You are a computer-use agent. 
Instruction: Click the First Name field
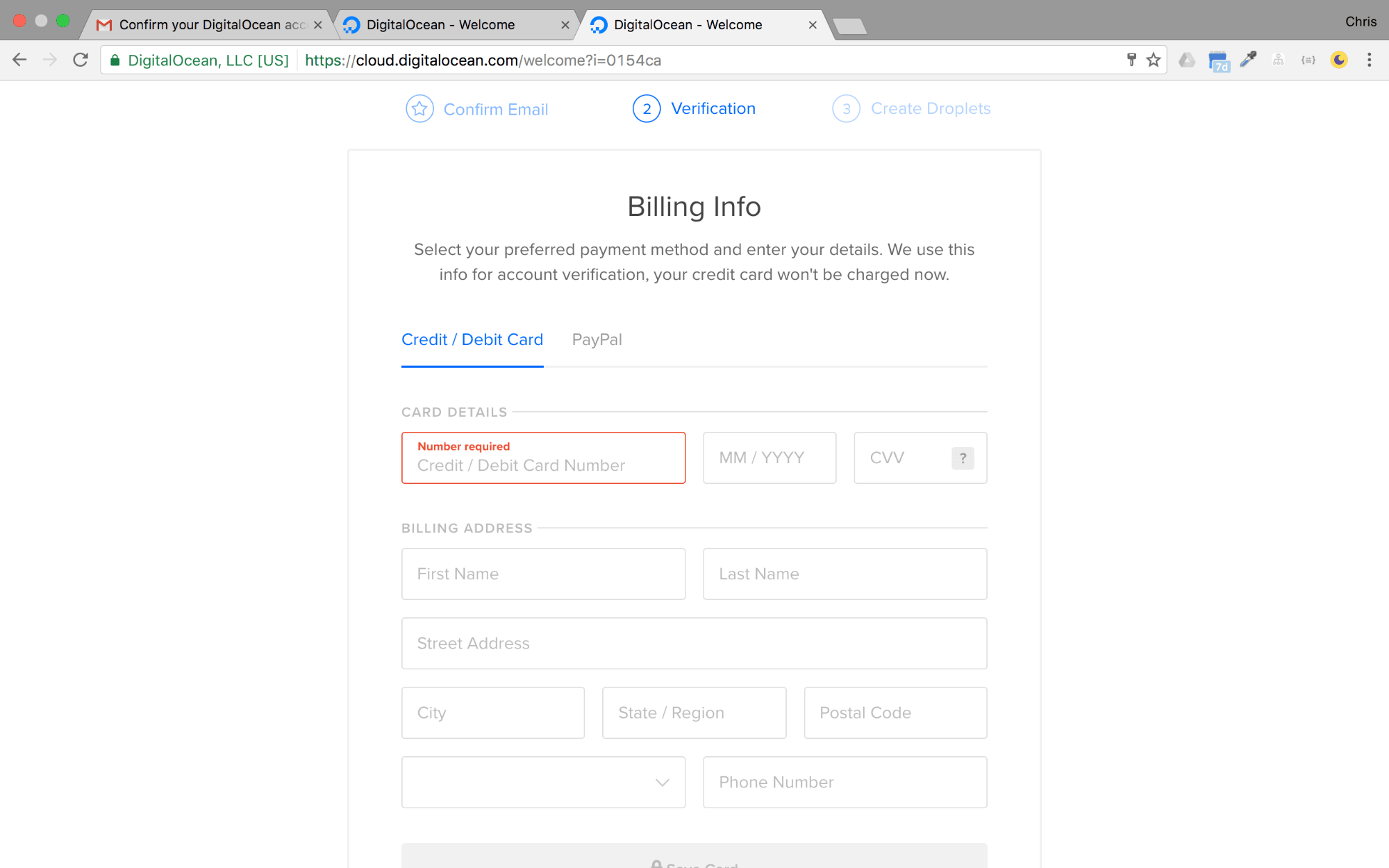[x=543, y=574]
